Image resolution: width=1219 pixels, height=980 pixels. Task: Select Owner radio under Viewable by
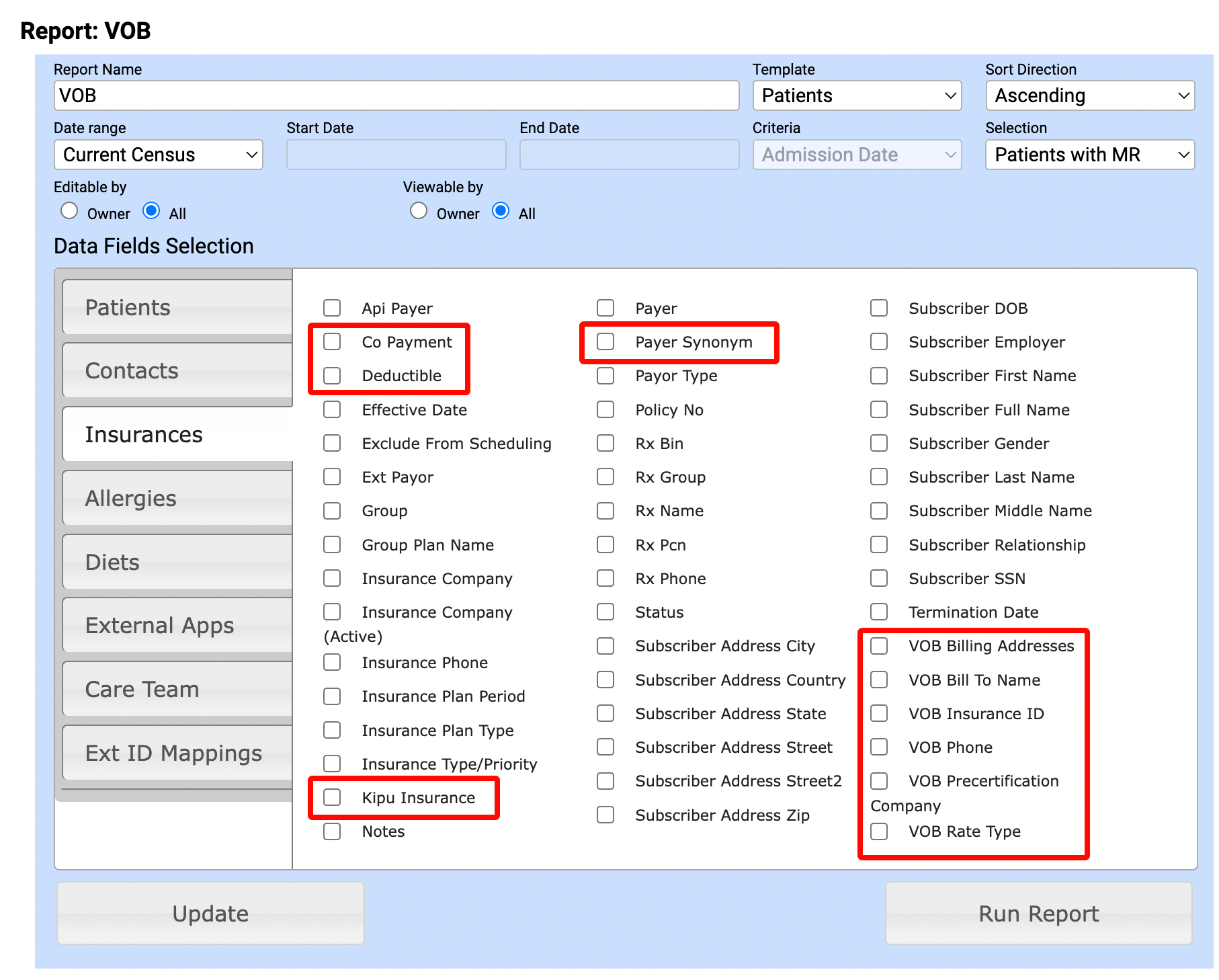[x=419, y=211]
